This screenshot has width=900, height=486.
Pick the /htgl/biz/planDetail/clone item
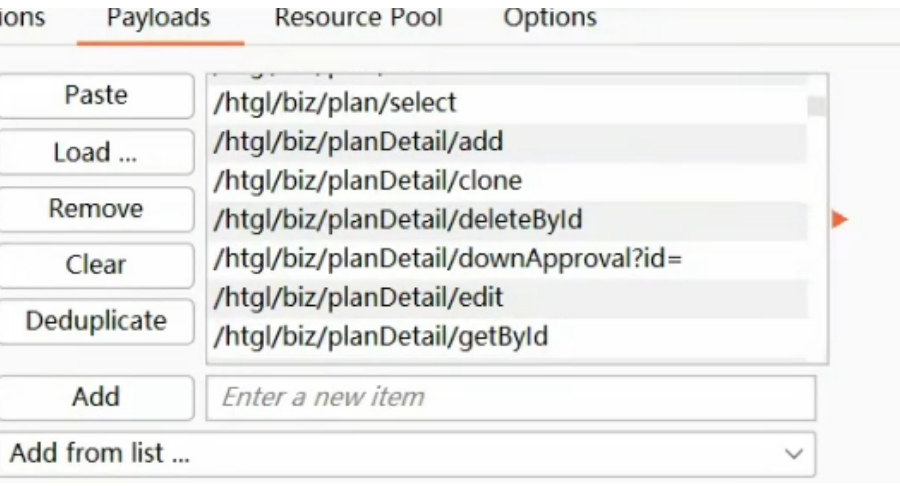[368, 181]
